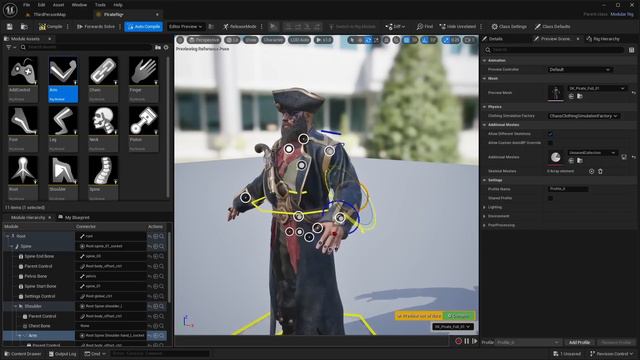Select the Spine module asset

[103, 178]
